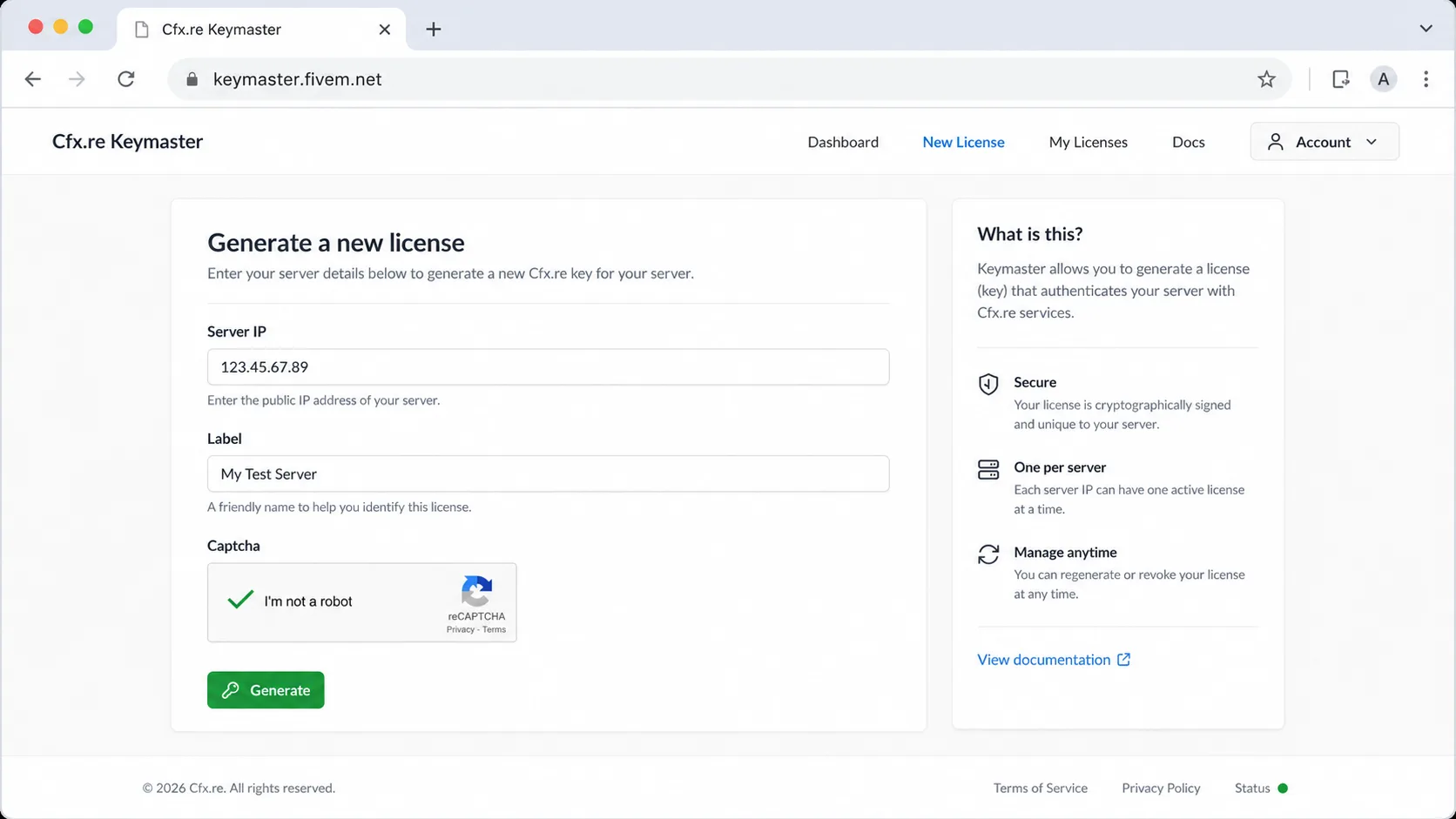The image size is (1456, 819).
Task: Open Terms of Service in footer
Action: click(x=1041, y=789)
